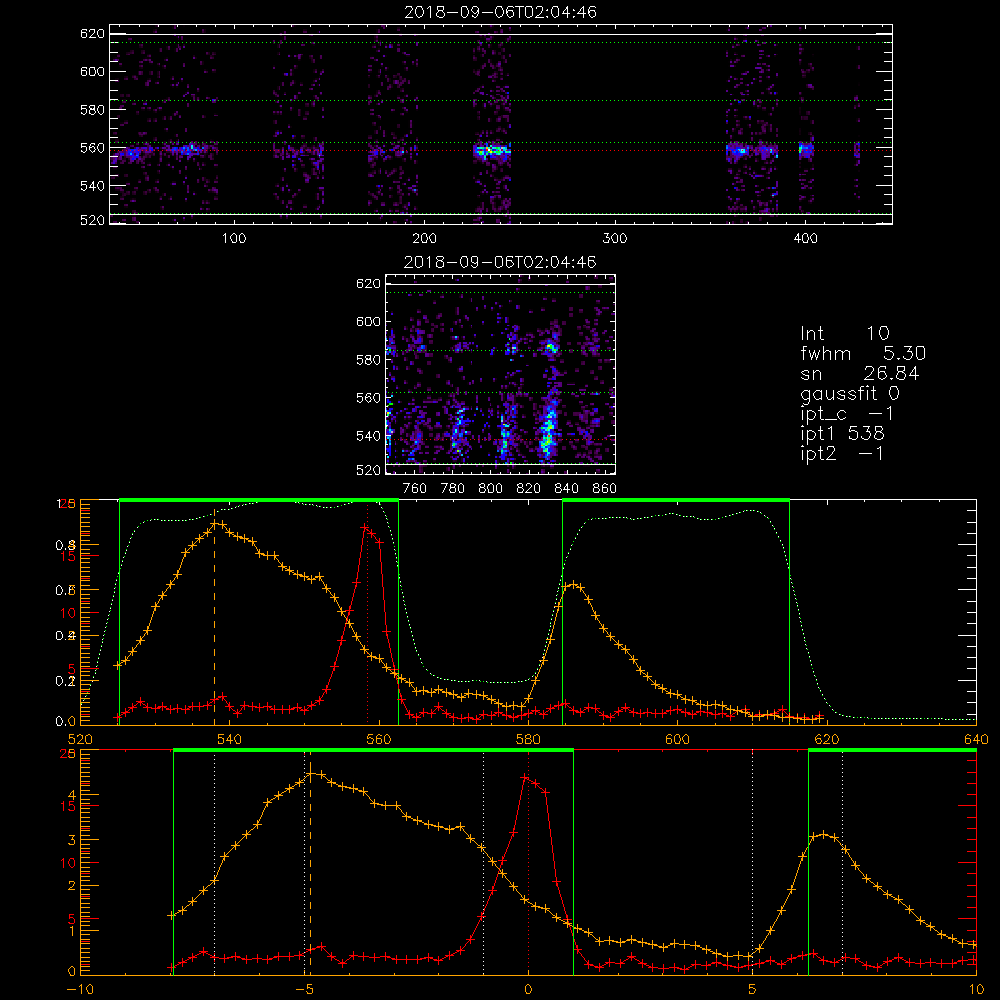Click the top plot title 2018-09-06T02:04:46
The image size is (1000, 1000).
pyautogui.click(x=501, y=12)
